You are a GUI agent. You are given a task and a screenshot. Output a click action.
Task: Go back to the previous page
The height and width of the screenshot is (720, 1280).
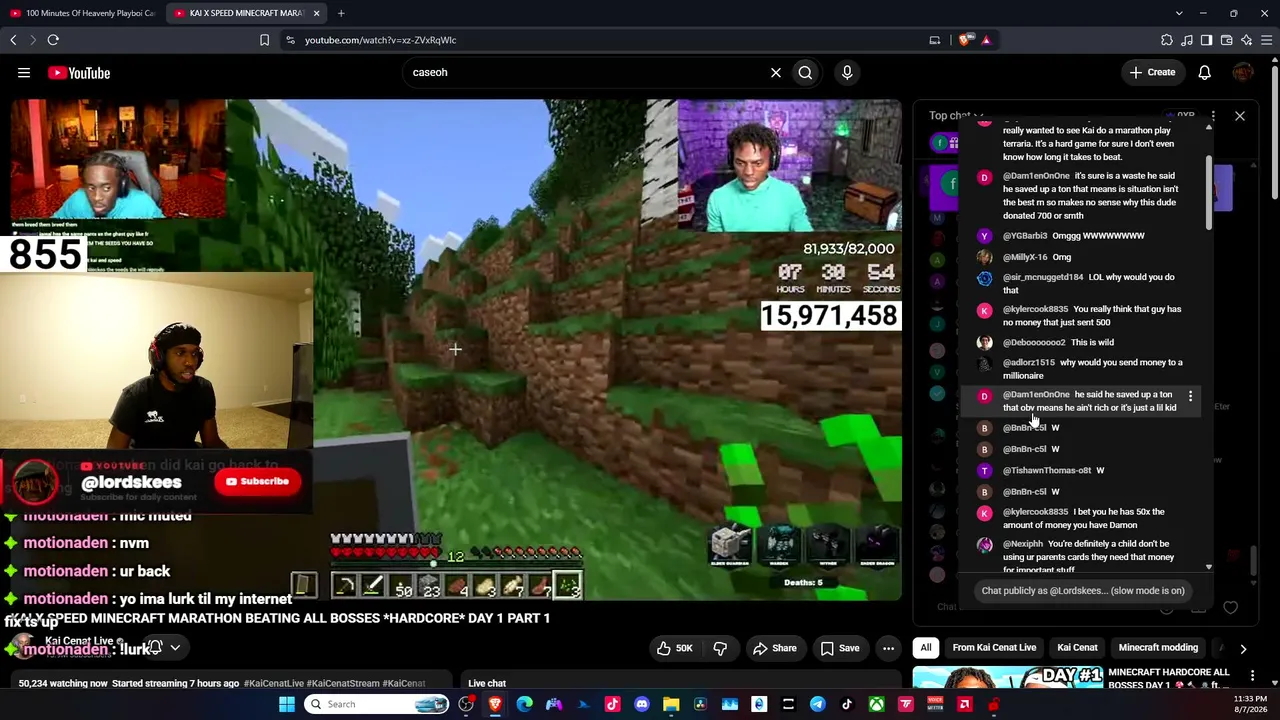[13, 40]
